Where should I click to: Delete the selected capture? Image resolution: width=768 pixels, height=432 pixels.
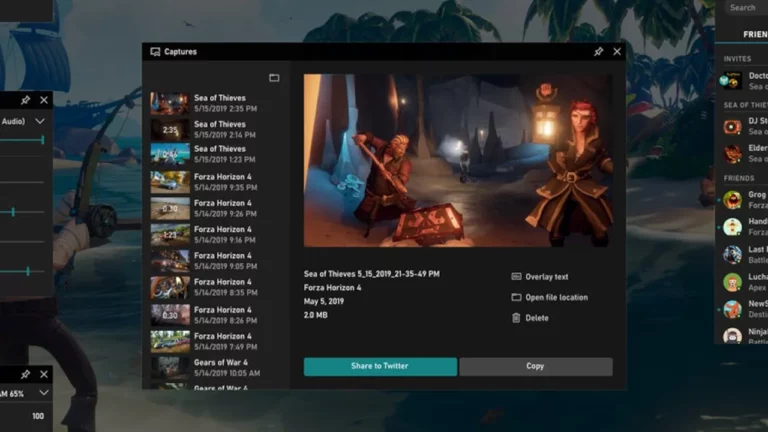click(530, 318)
